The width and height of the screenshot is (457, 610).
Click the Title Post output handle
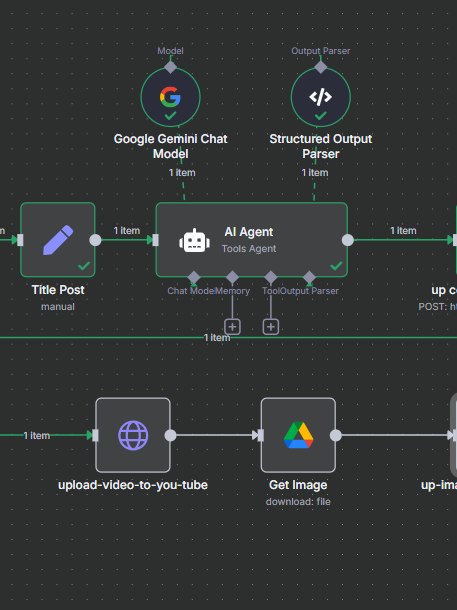[x=95, y=240]
